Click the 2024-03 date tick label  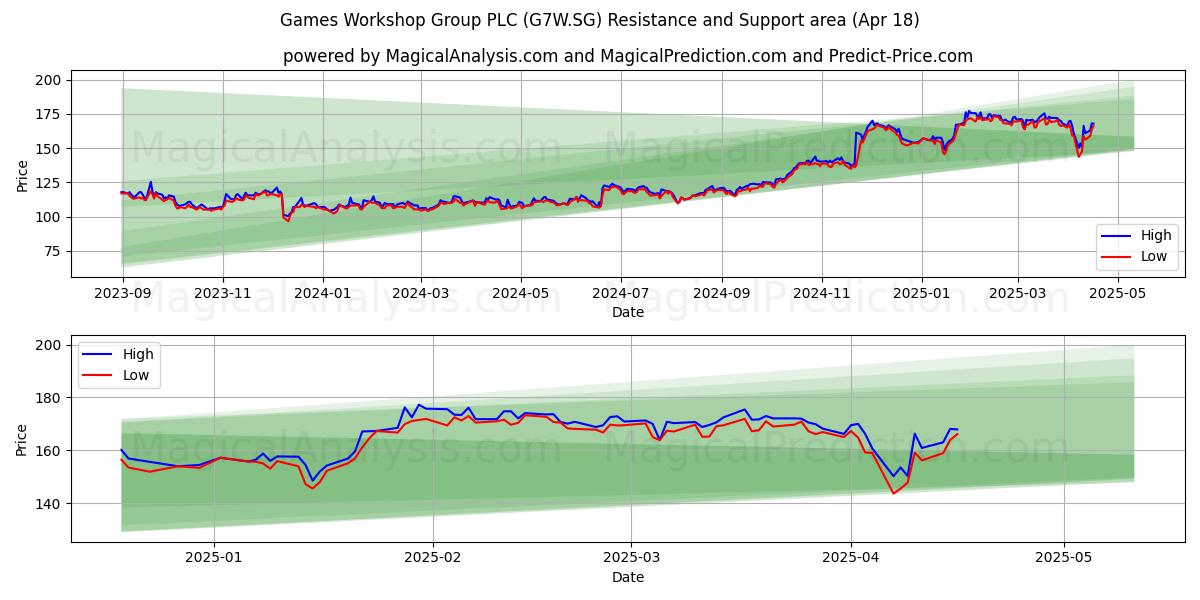coord(420,293)
